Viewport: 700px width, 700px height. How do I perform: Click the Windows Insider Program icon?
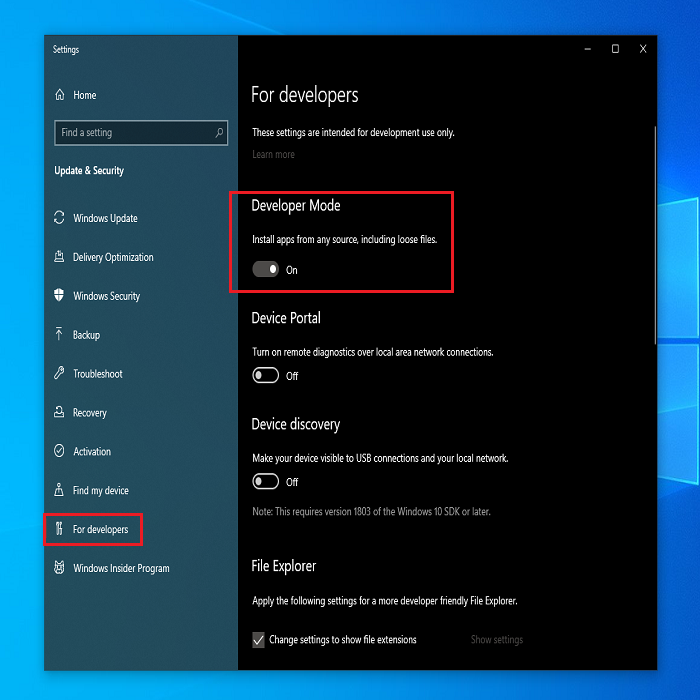(x=59, y=567)
